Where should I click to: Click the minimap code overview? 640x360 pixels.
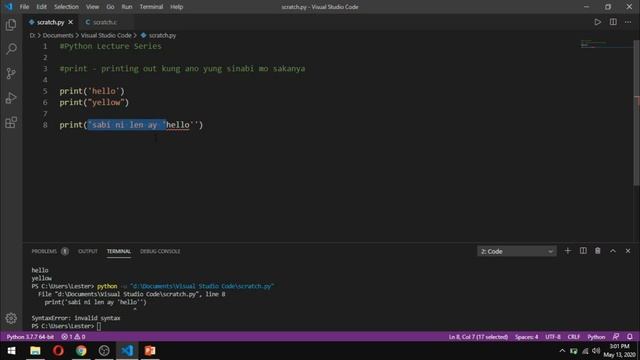coord(606,44)
